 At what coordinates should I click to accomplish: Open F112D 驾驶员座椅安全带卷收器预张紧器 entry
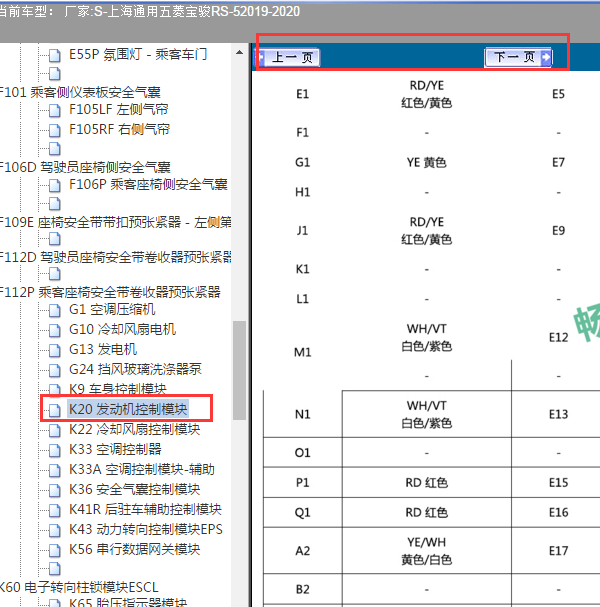click(116, 257)
